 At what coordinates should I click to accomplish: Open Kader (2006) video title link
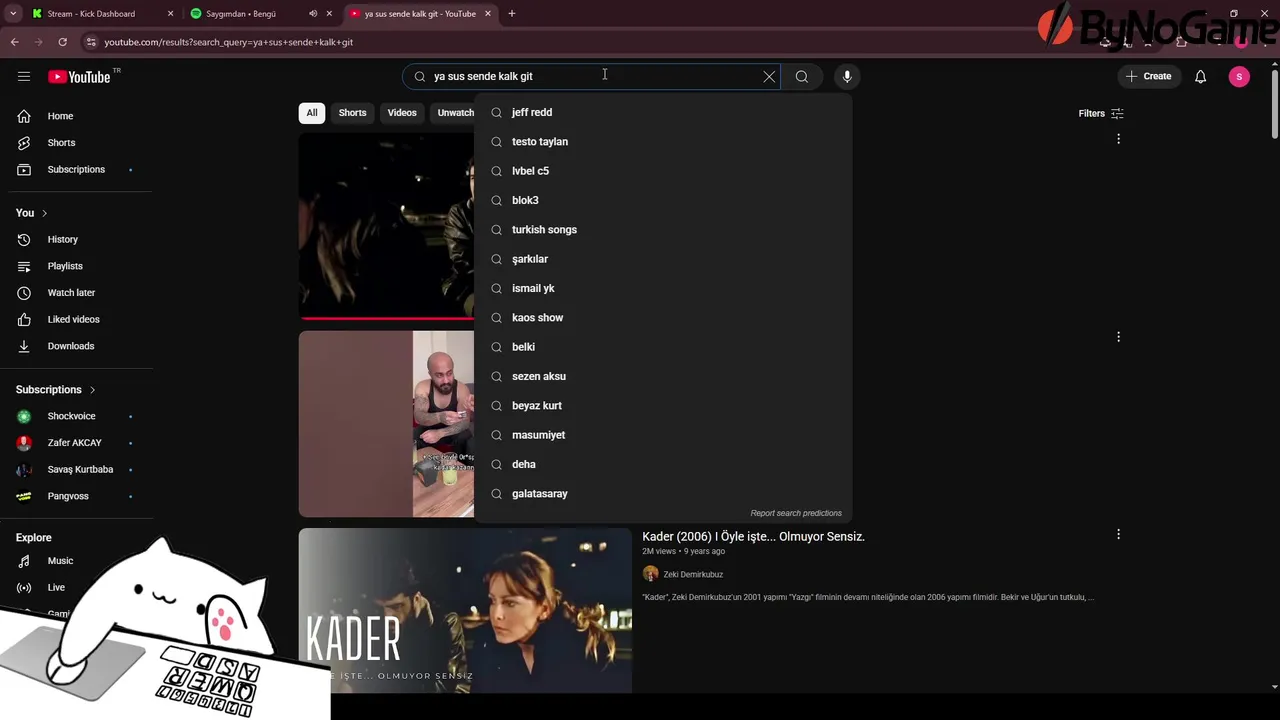[x=753, y=537]
